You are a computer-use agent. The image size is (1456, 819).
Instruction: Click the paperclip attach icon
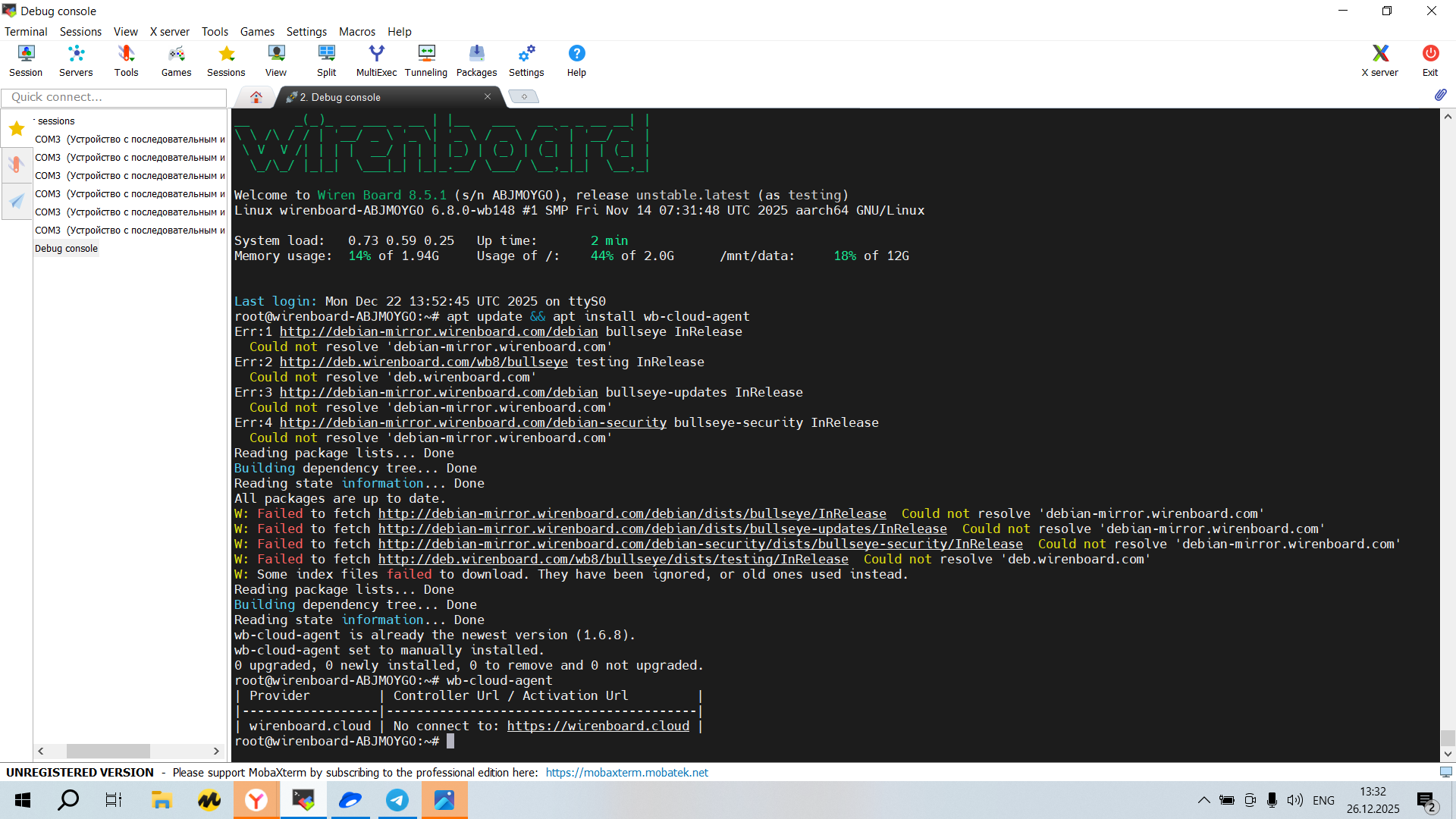pyautogui.click(x=1440, y=95)
